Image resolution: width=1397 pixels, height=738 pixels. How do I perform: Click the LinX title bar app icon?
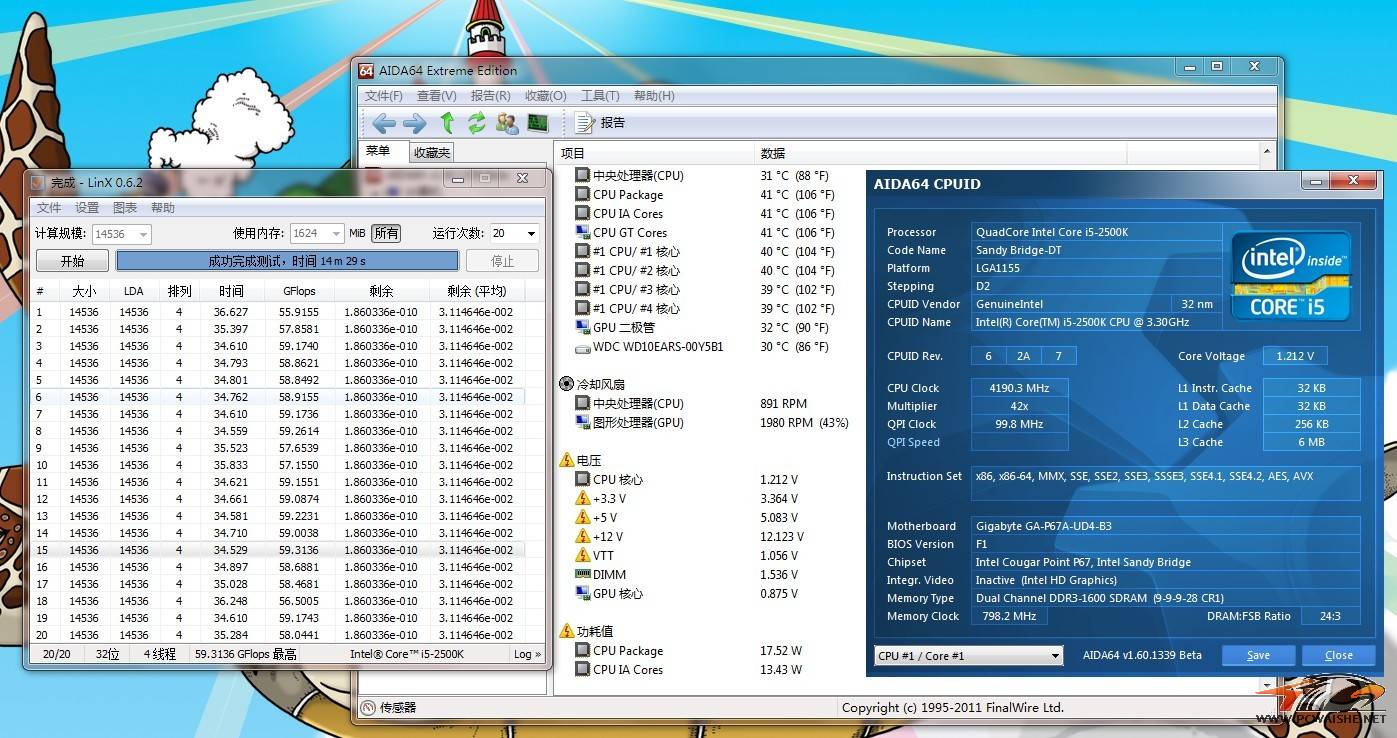pyautogui.click(x=38, y=182)
